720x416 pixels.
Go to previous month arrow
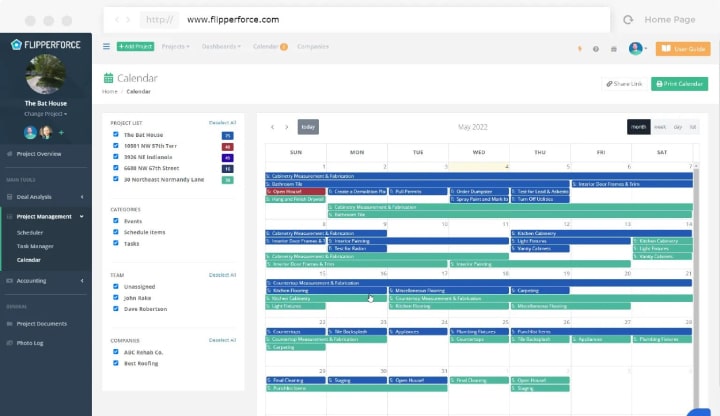272,127
